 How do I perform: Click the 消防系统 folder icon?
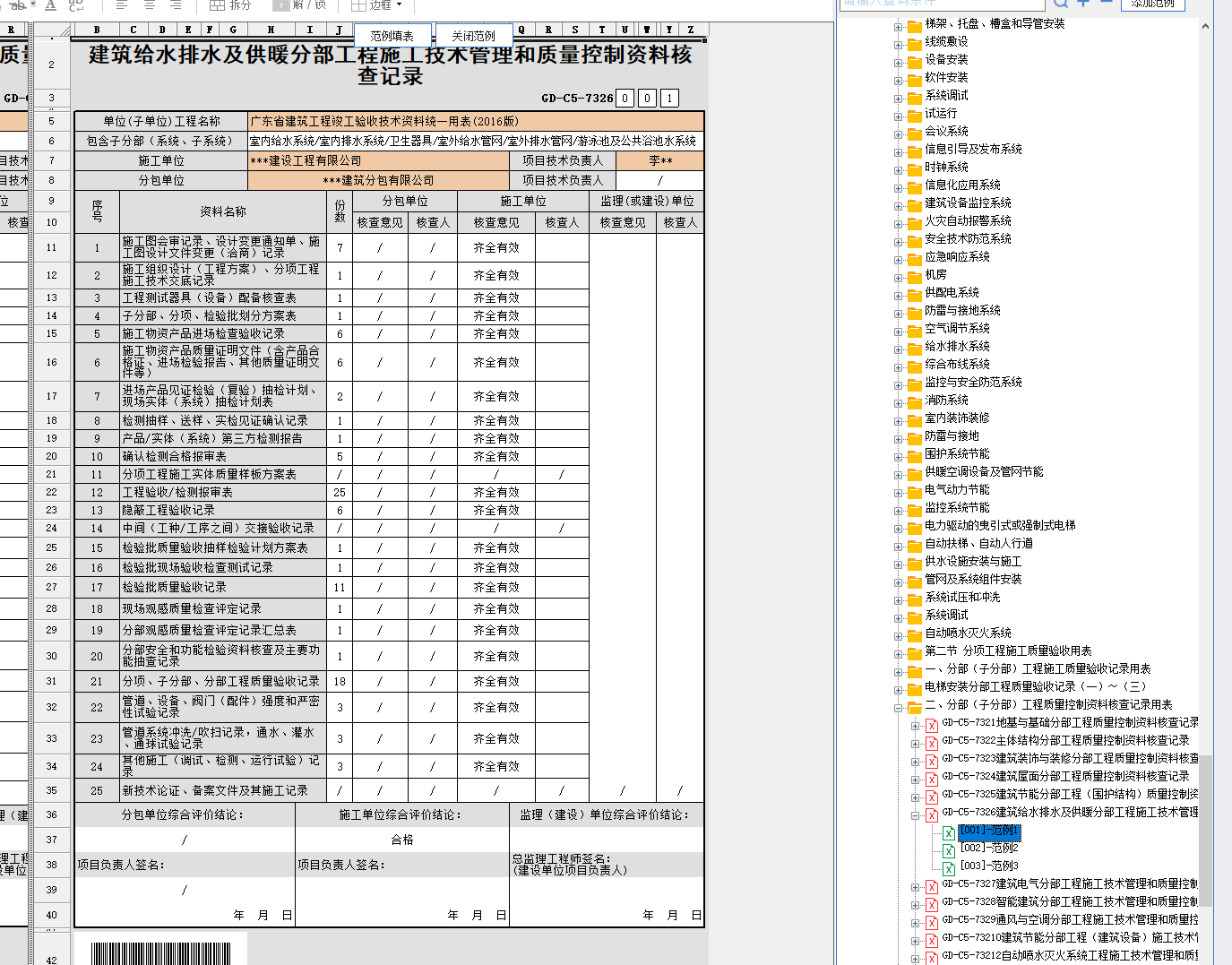[914, 401]
